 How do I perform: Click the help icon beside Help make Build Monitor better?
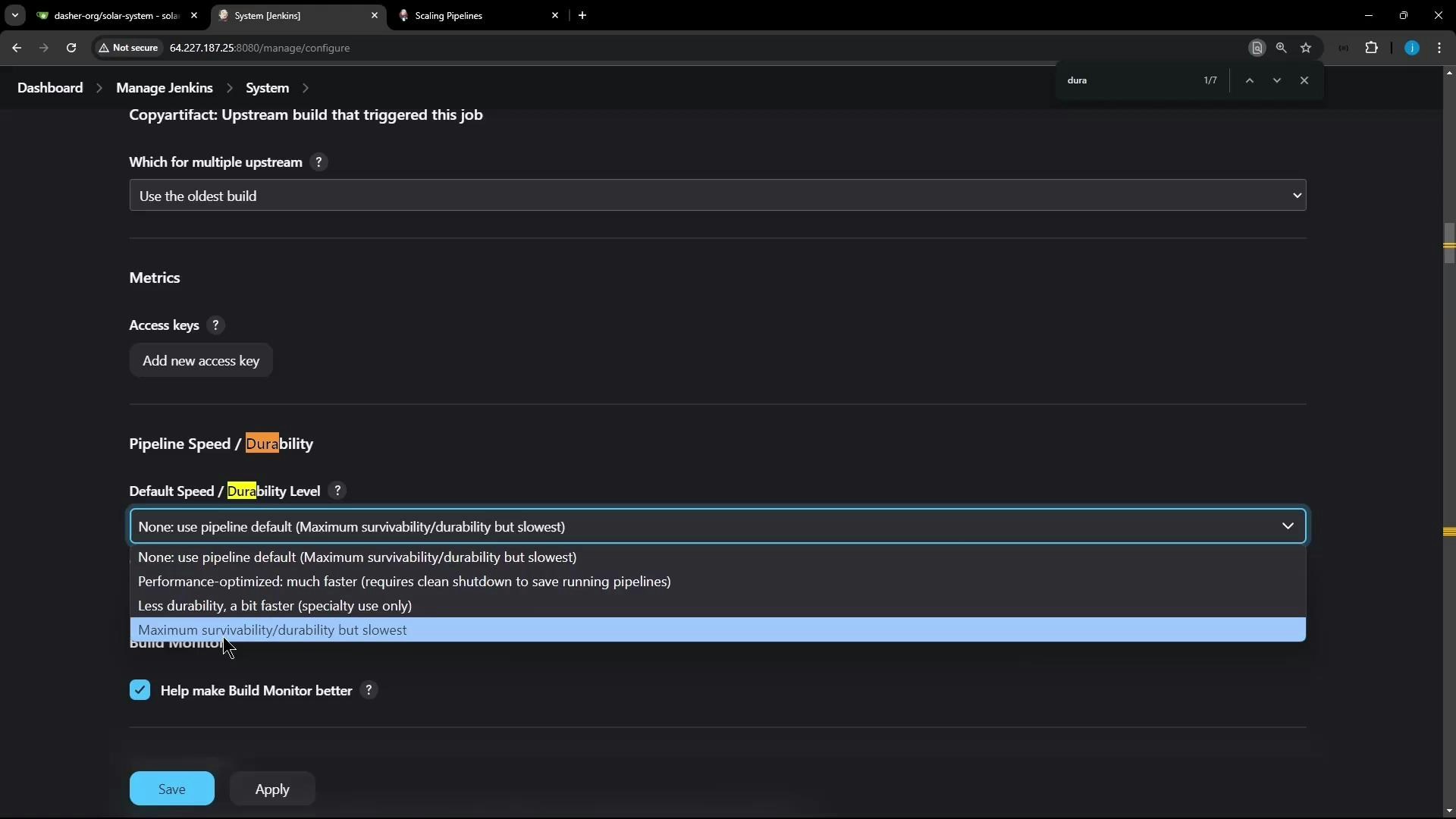click(x=369, y=690)
